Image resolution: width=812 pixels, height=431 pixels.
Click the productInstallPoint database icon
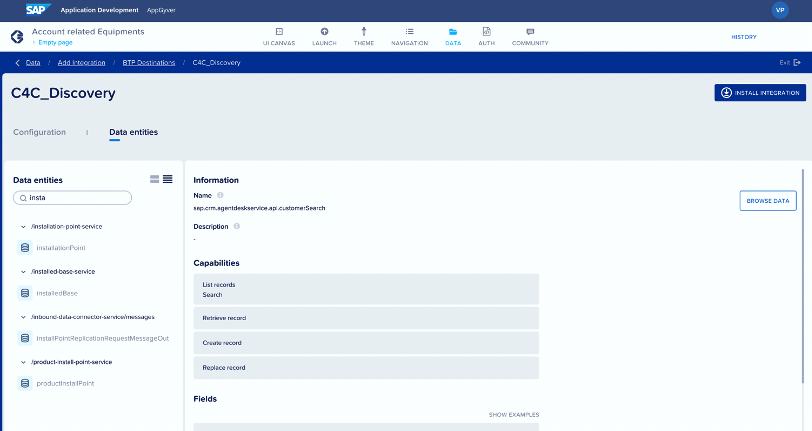pos(25,383)
